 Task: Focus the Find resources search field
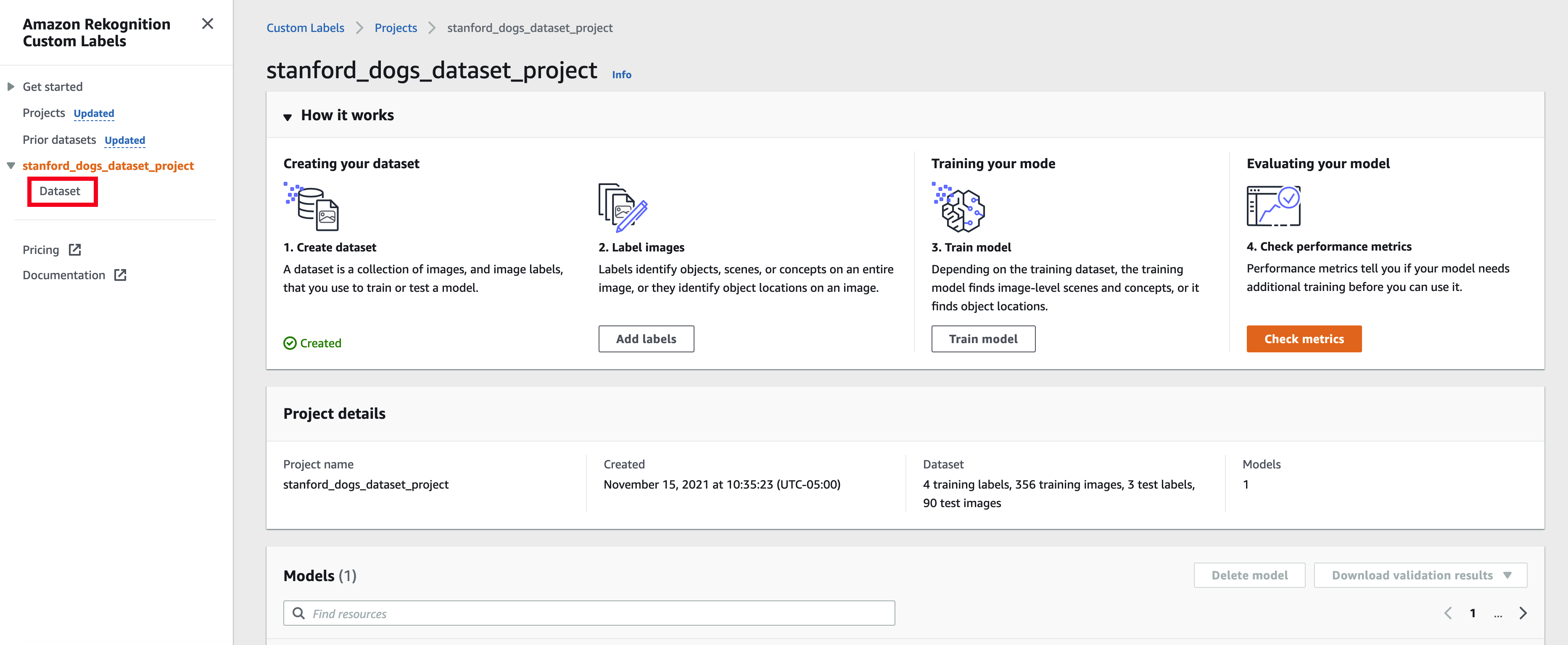point(589,613)
